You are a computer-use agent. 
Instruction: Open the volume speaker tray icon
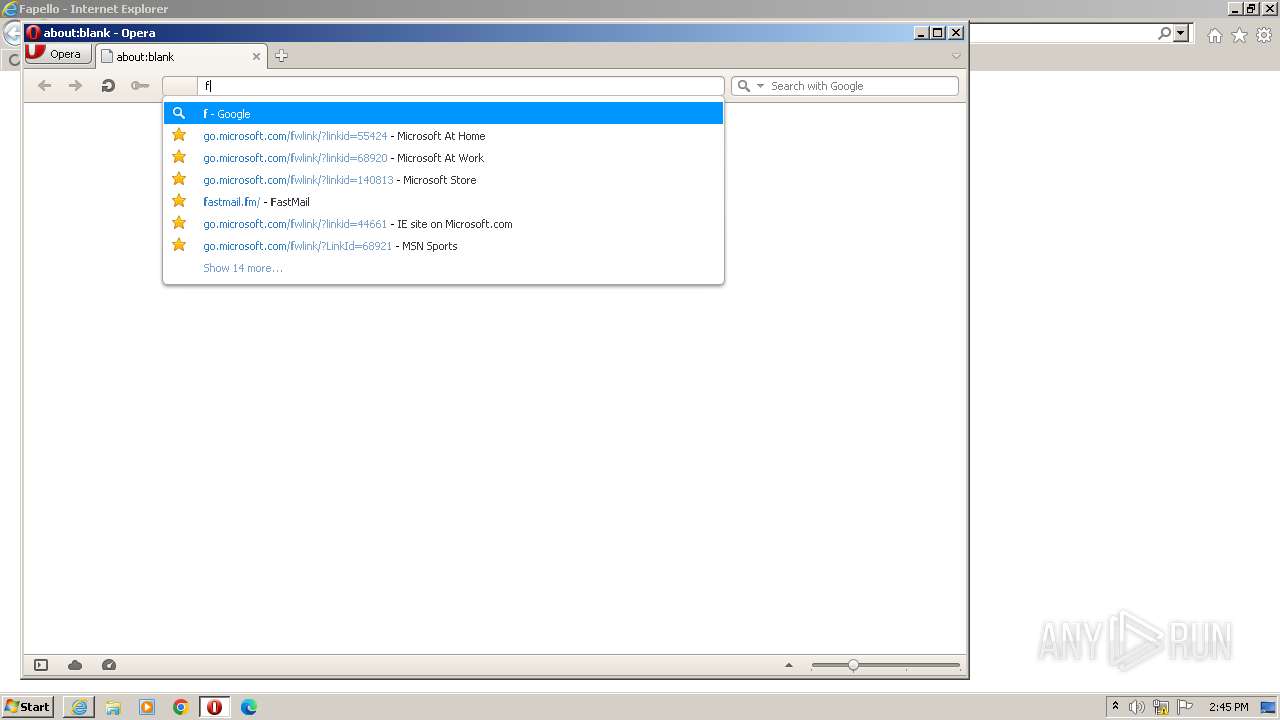(1137, 707)
